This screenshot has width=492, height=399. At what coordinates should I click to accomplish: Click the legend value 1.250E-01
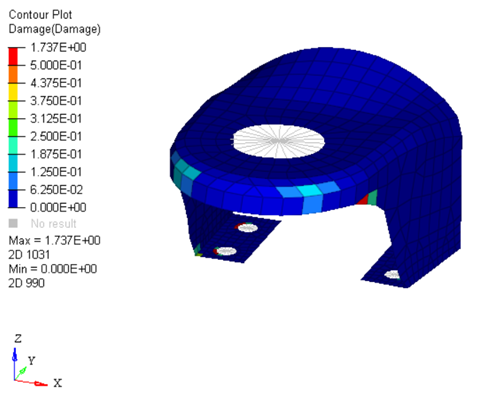coord(56,172)
